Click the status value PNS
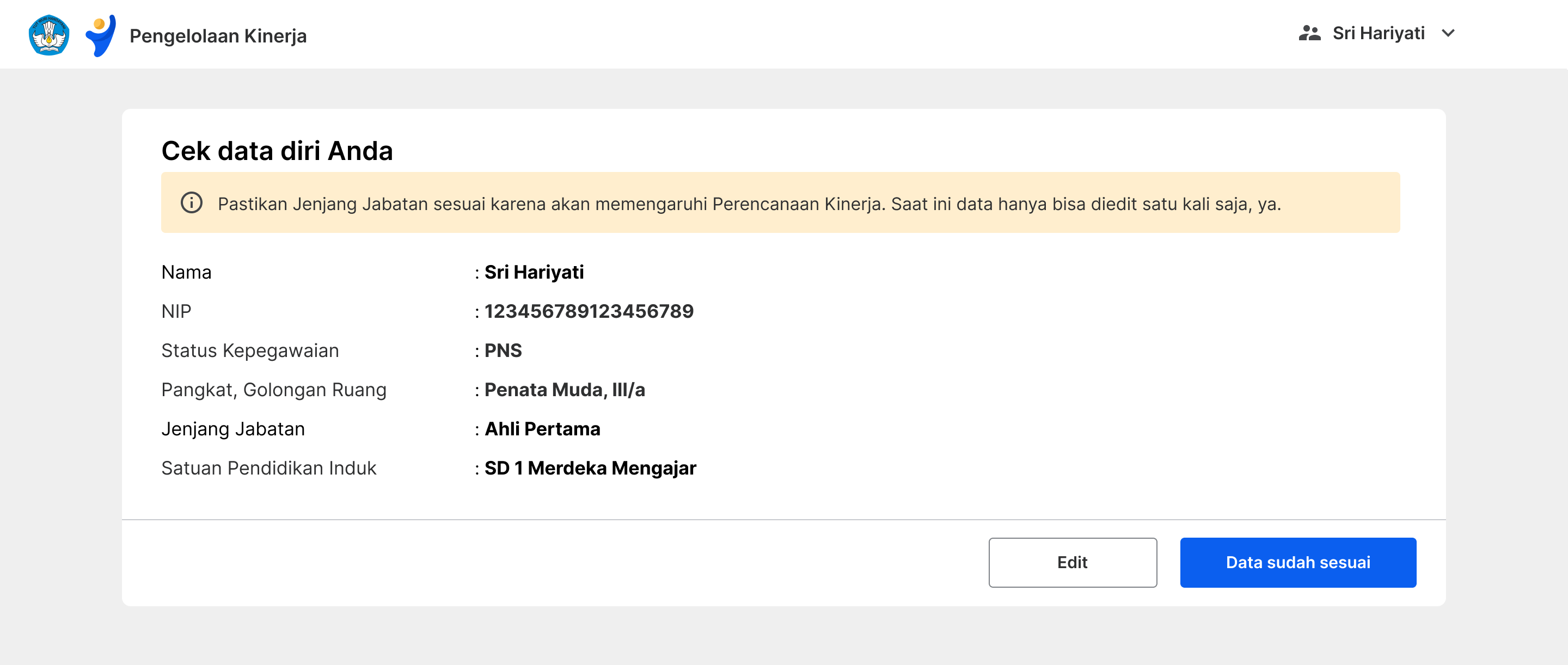This screenshot has height=665, width=1568. coord(503,350)
